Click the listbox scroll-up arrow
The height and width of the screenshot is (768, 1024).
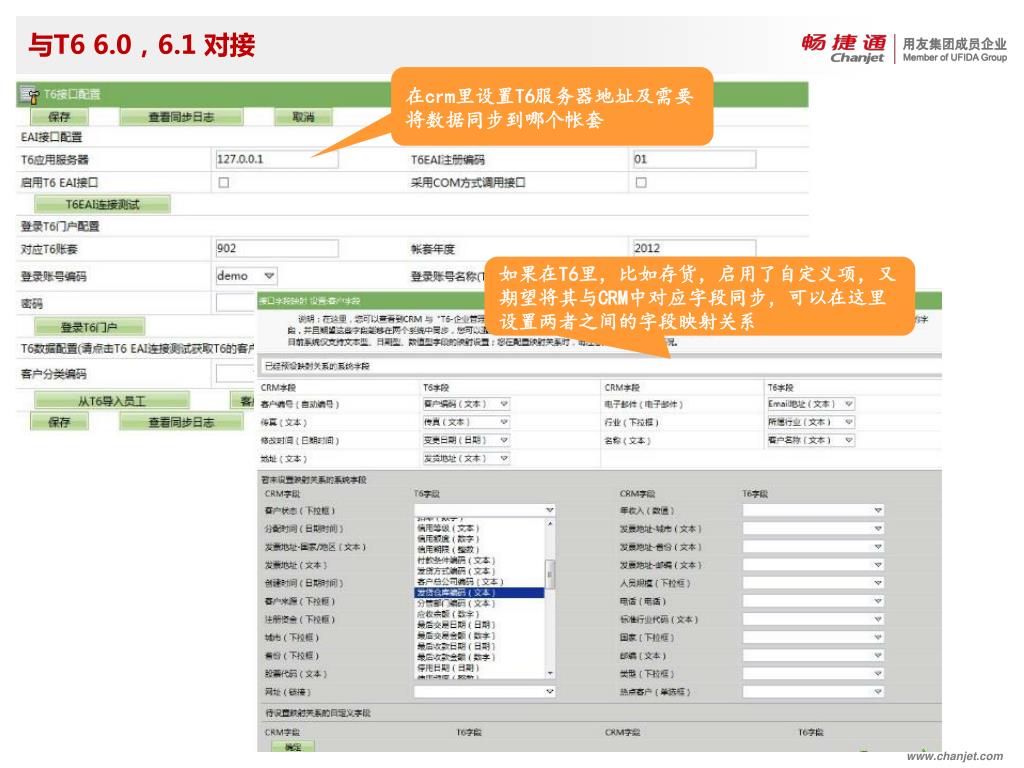(550, 524)
